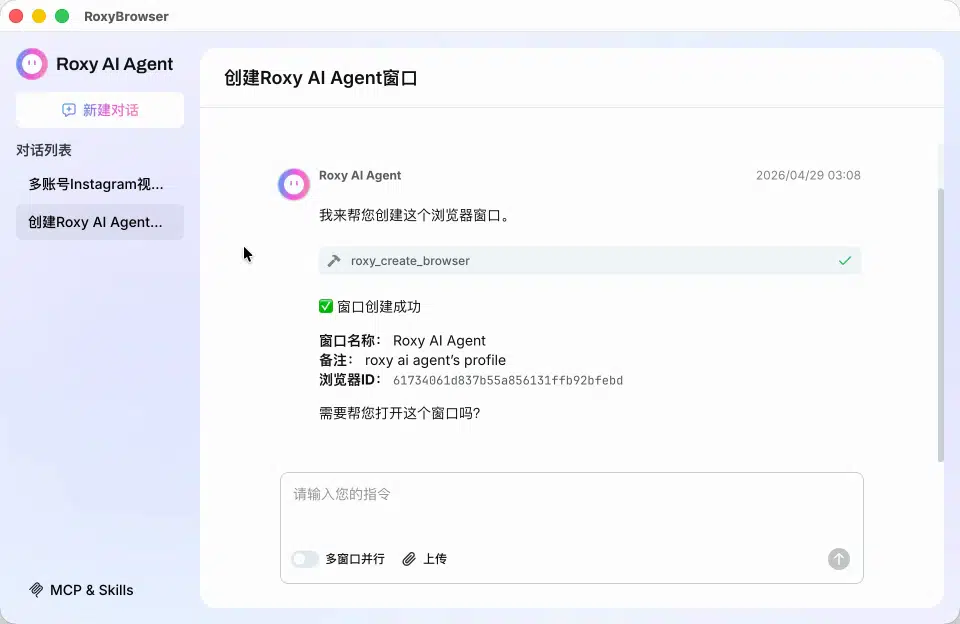Click the timestamp 2026/04/29 03:08
The image size is (960, 624).
pyautogui.click(x=808, y=175)
